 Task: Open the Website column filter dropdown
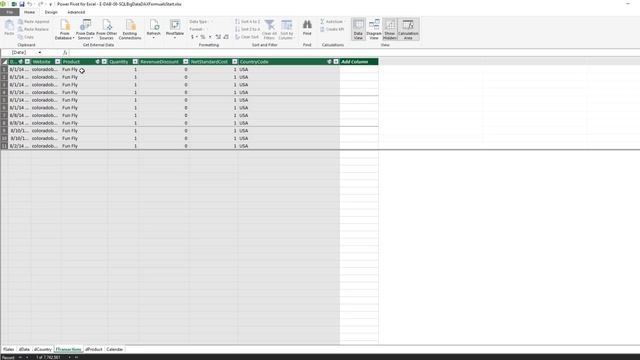pos(58,62)
